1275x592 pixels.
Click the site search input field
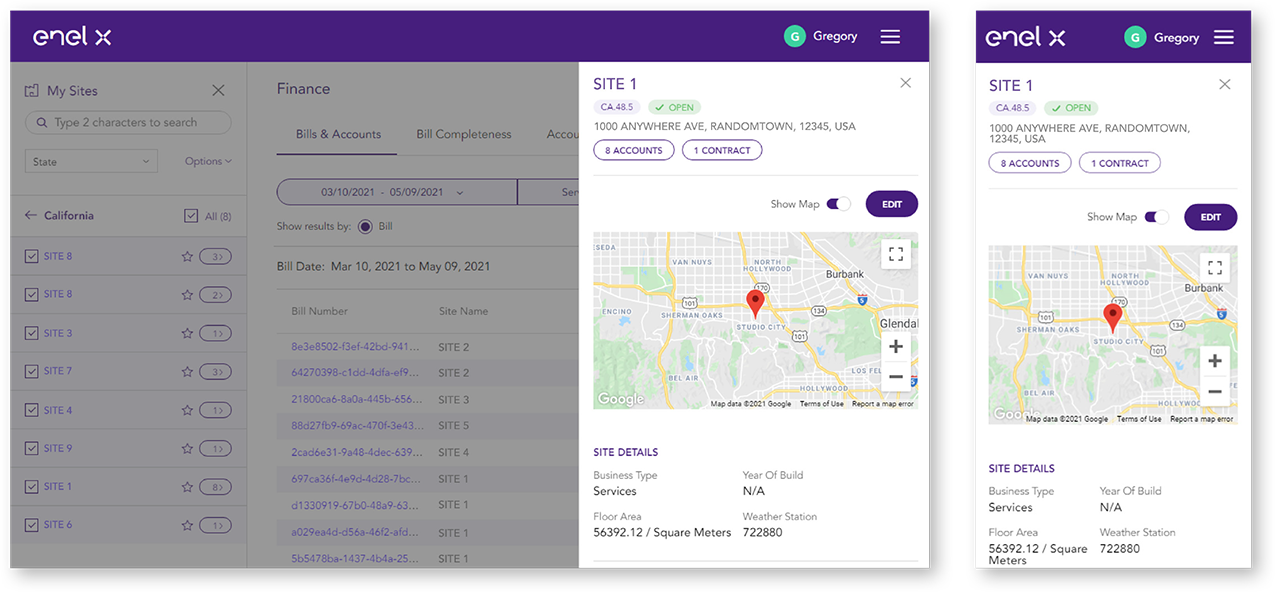click(x=128, y=123)
